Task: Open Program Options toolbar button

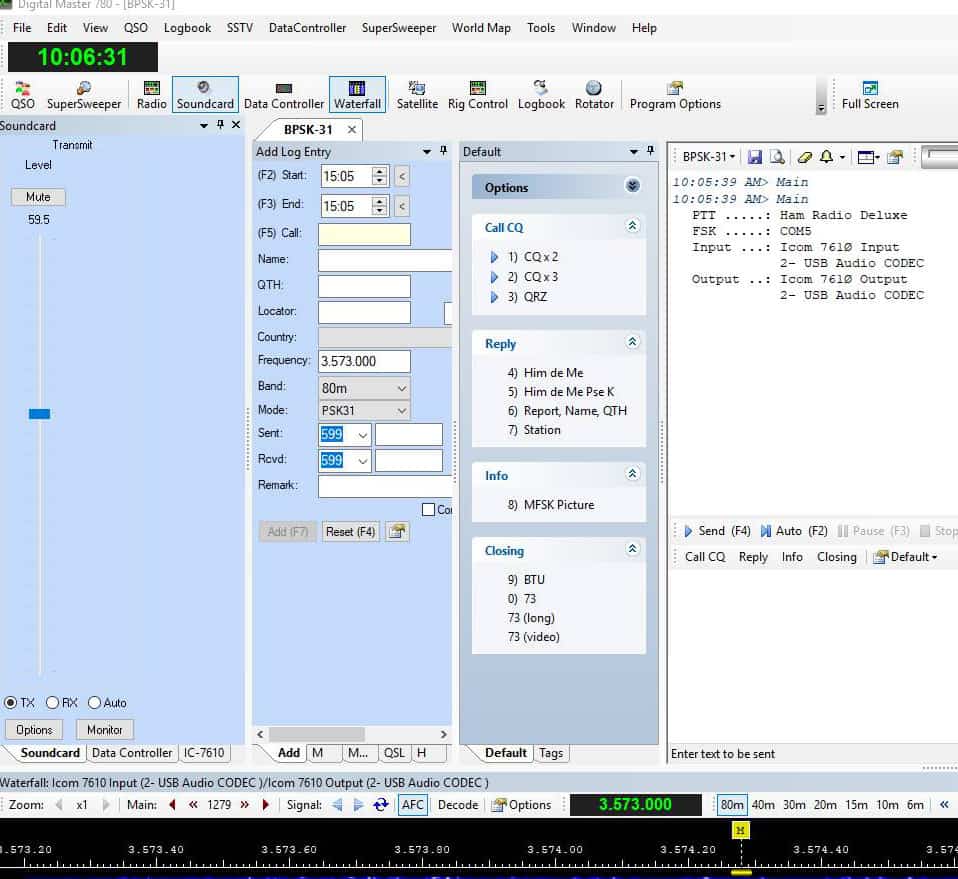Action: [675, 95]
